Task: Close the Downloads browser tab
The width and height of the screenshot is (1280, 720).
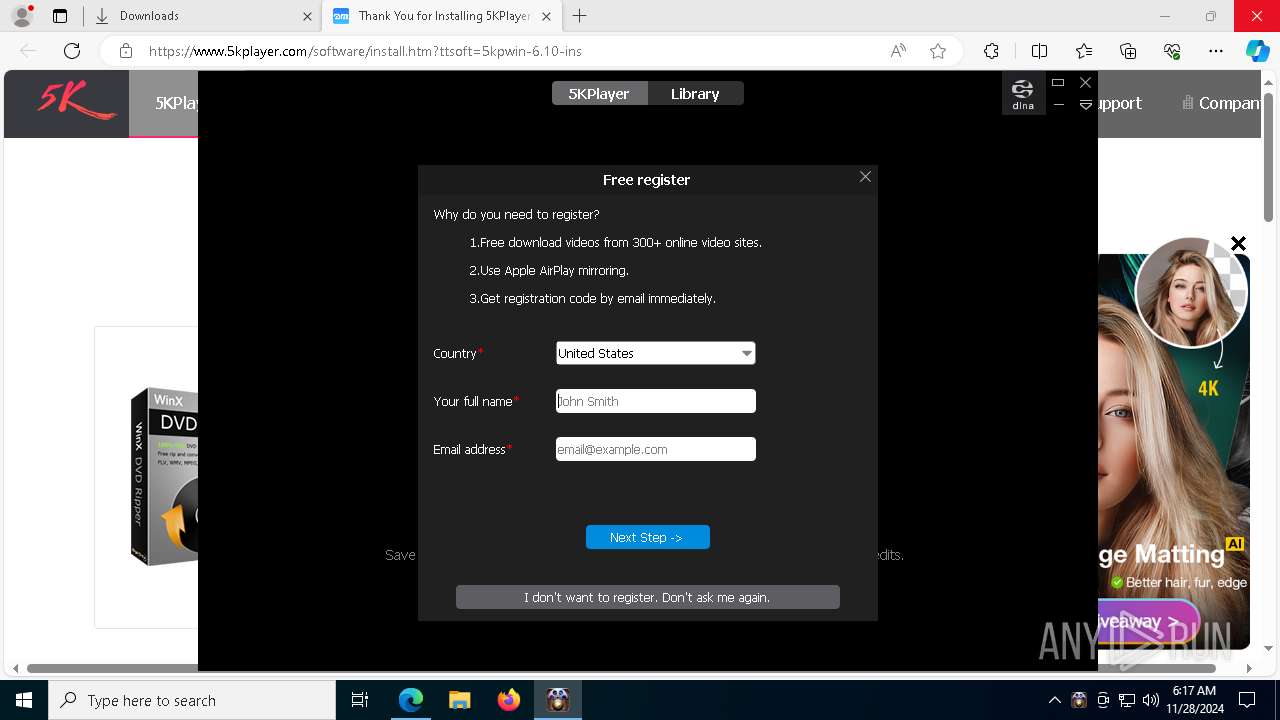Action: pos(307,16)
